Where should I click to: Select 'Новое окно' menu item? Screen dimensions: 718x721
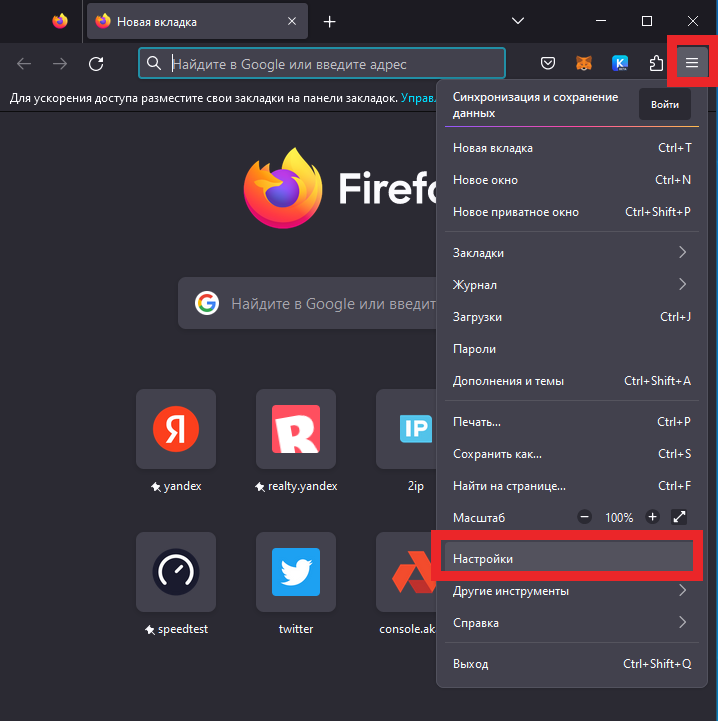coord(572,180)
